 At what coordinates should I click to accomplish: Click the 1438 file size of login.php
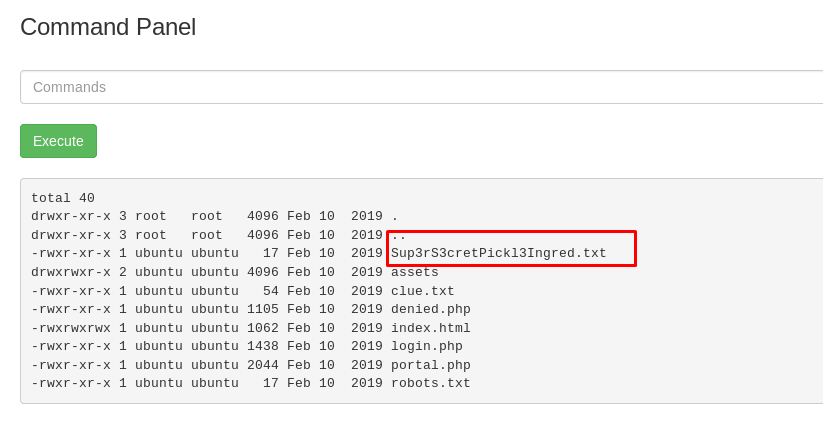click(263, 346)
